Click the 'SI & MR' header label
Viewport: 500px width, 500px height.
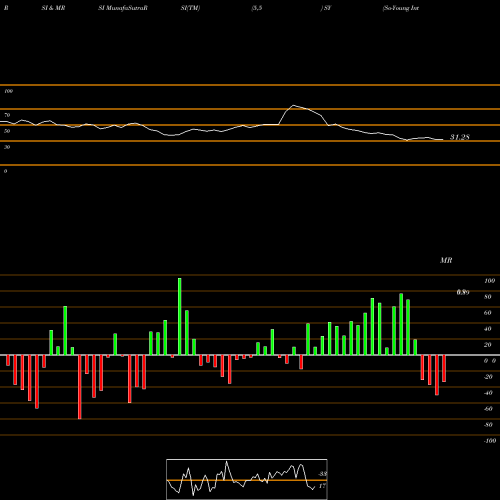pos(53,8)
